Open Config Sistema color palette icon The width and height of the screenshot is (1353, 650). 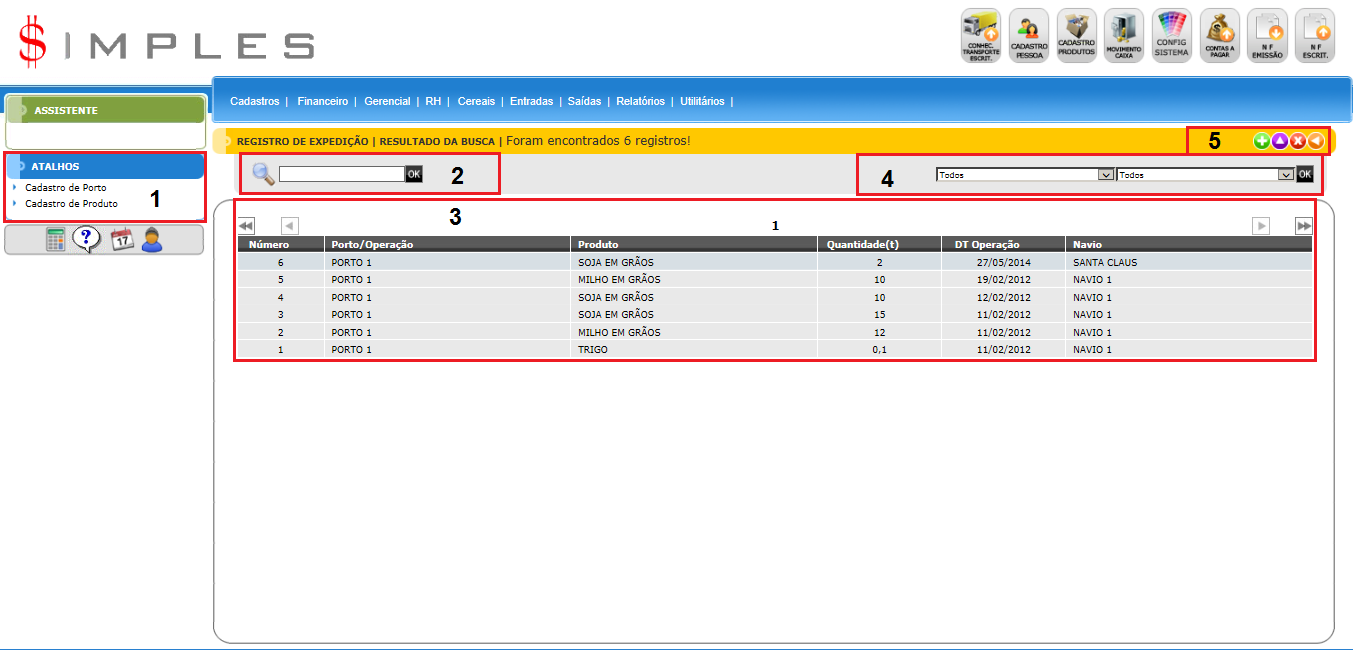(1171, 36)
